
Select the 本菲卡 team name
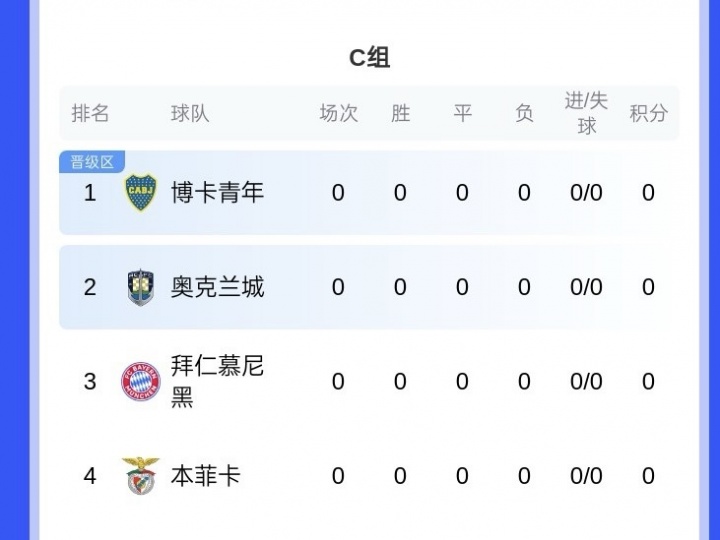pos(205,476)
